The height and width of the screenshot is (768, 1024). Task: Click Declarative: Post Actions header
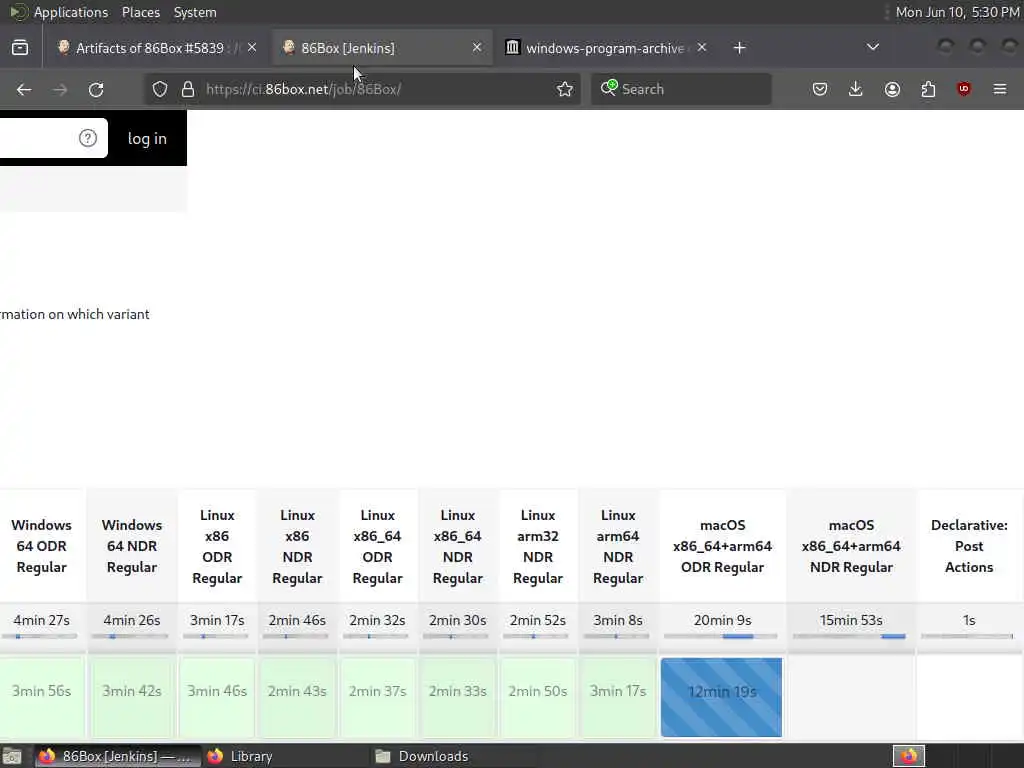(x=969, y=546)
